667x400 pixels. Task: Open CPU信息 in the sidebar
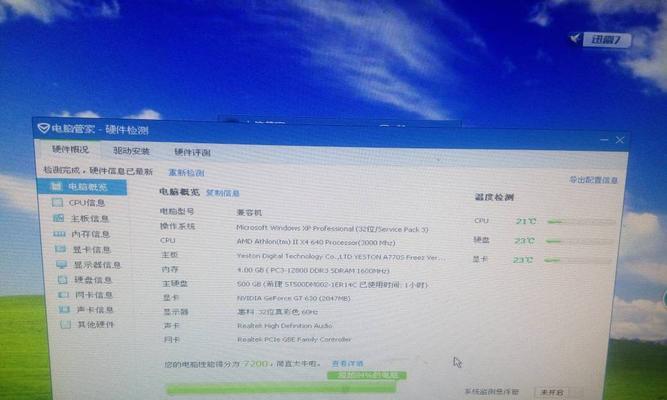[x=87, y=203]
